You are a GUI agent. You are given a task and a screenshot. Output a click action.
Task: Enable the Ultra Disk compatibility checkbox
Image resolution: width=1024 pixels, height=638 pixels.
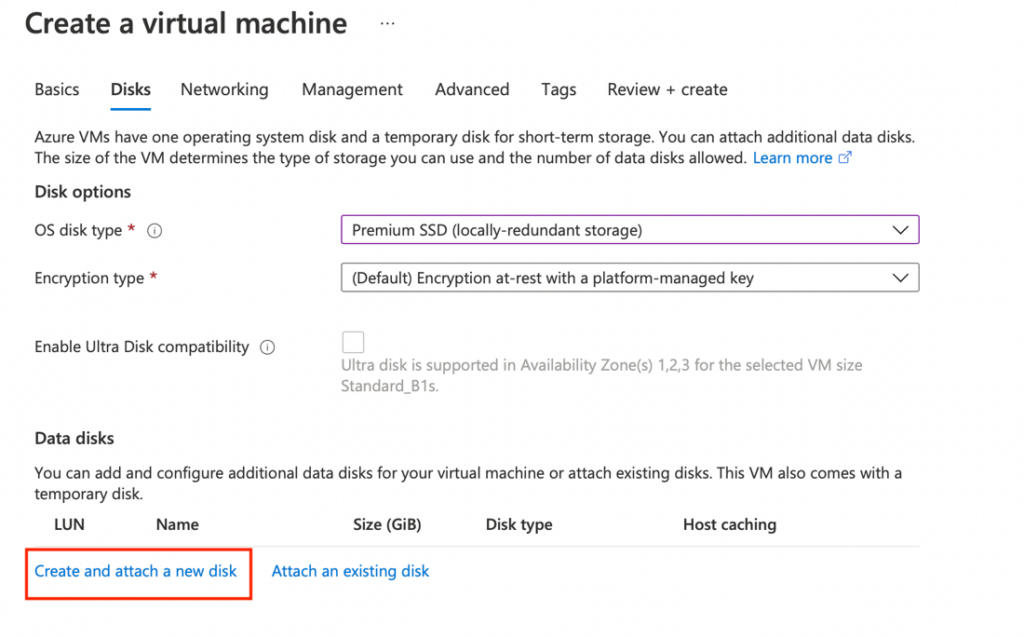point(353,342)
